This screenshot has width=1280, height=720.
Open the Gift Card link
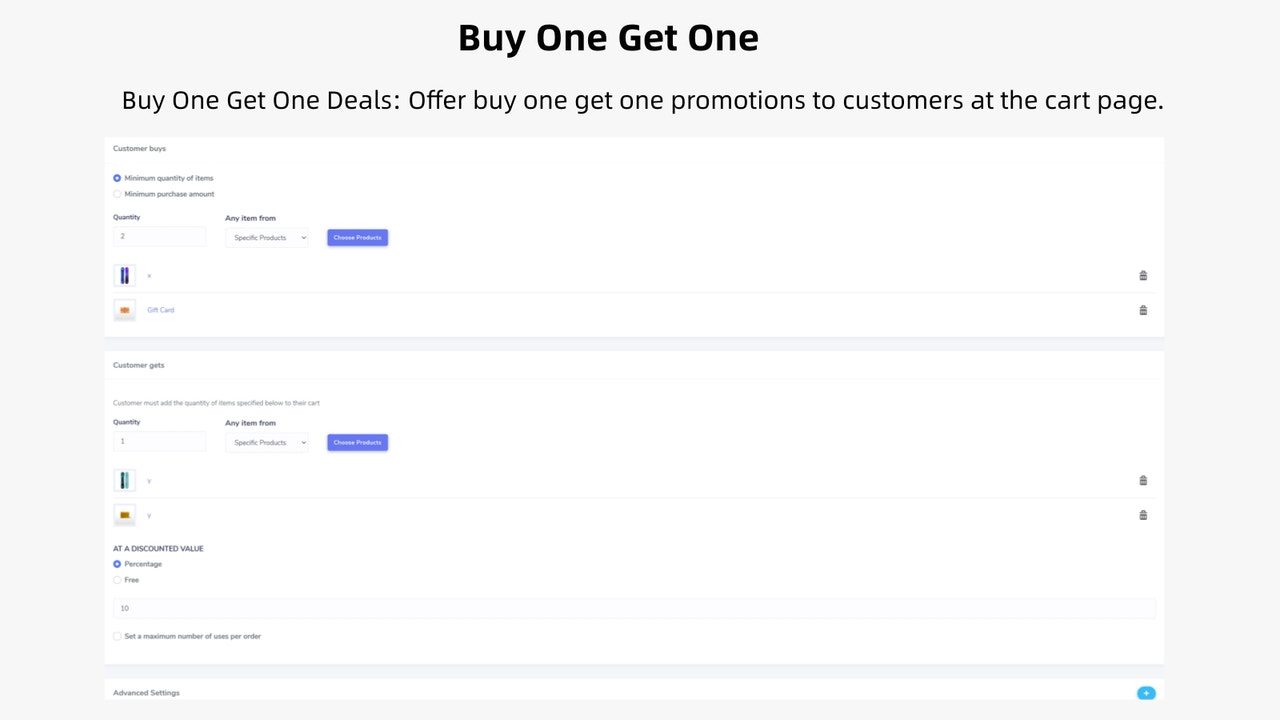(160, 310)
